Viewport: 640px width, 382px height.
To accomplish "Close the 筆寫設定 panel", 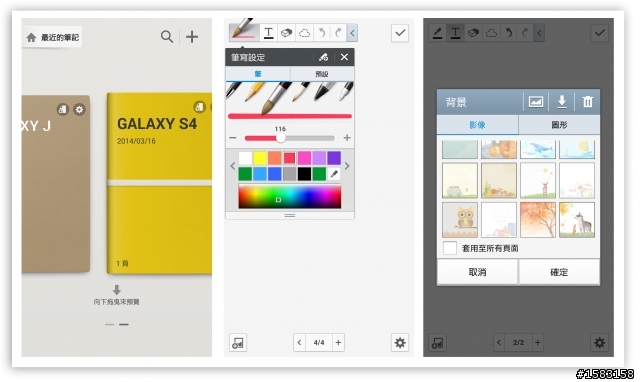I will coord(344,57).
